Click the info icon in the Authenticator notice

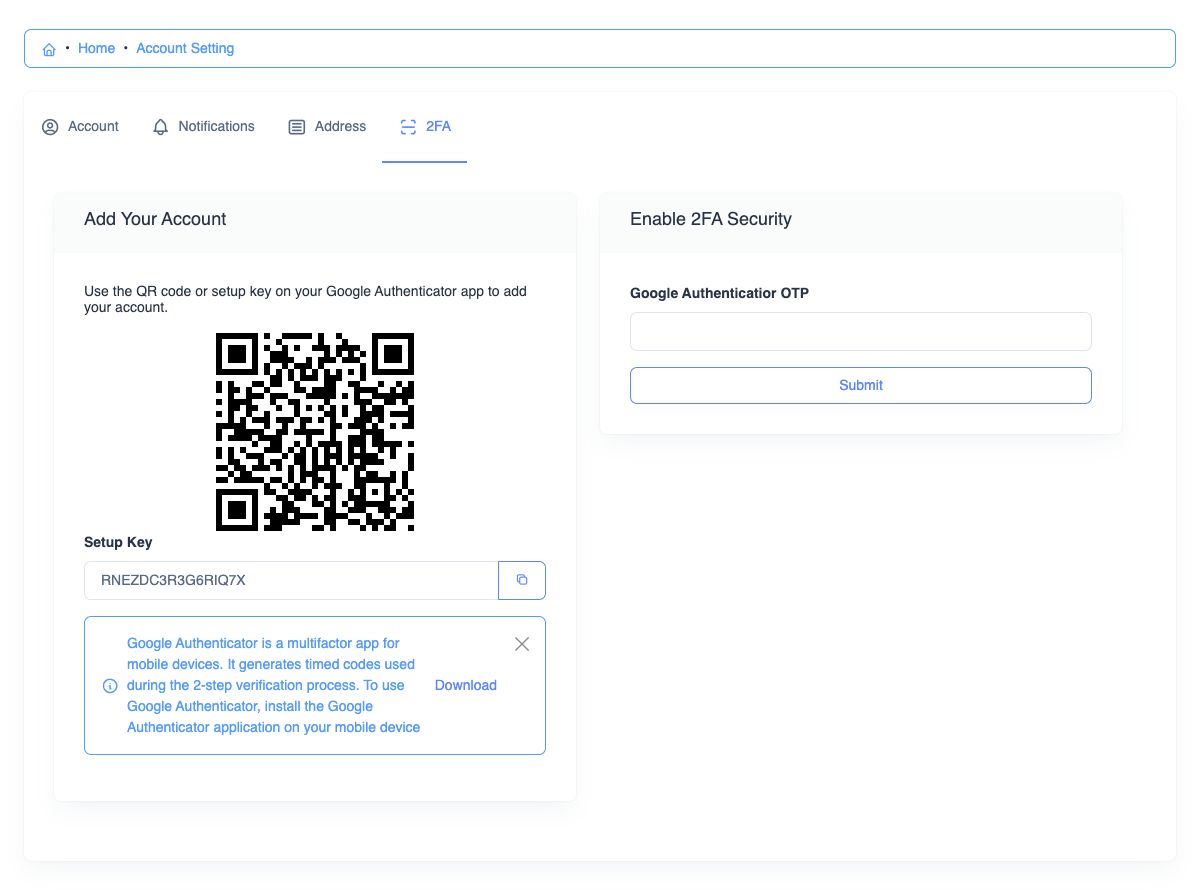tap(110, 686)
